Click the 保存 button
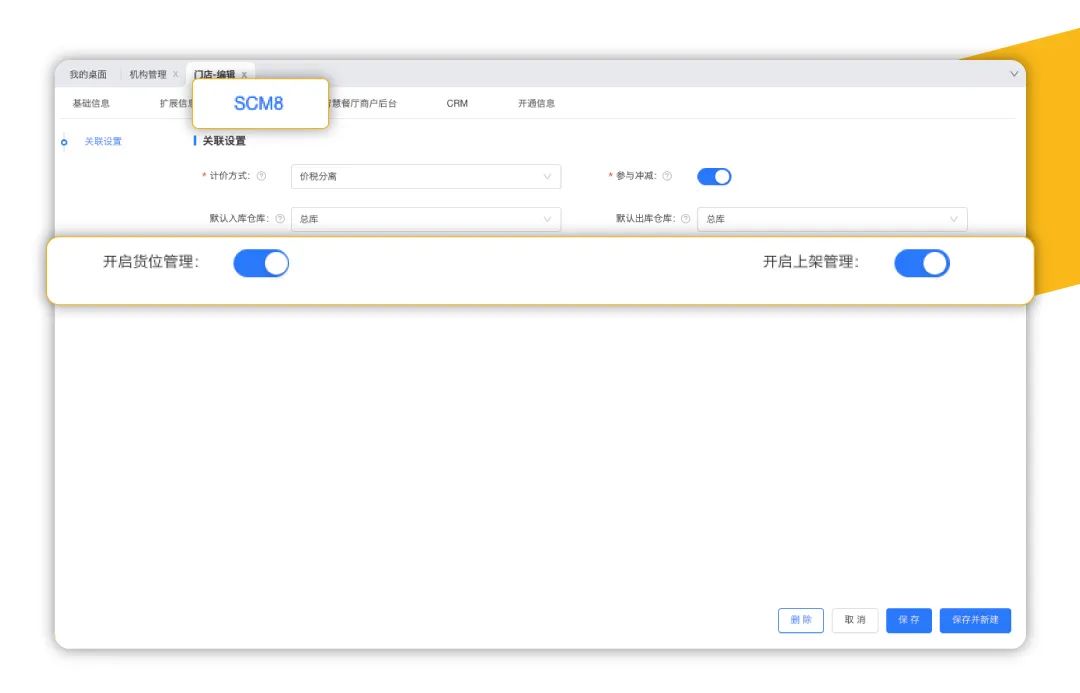Viewport: 1080px width, 693px height. (x=908, y=620)
